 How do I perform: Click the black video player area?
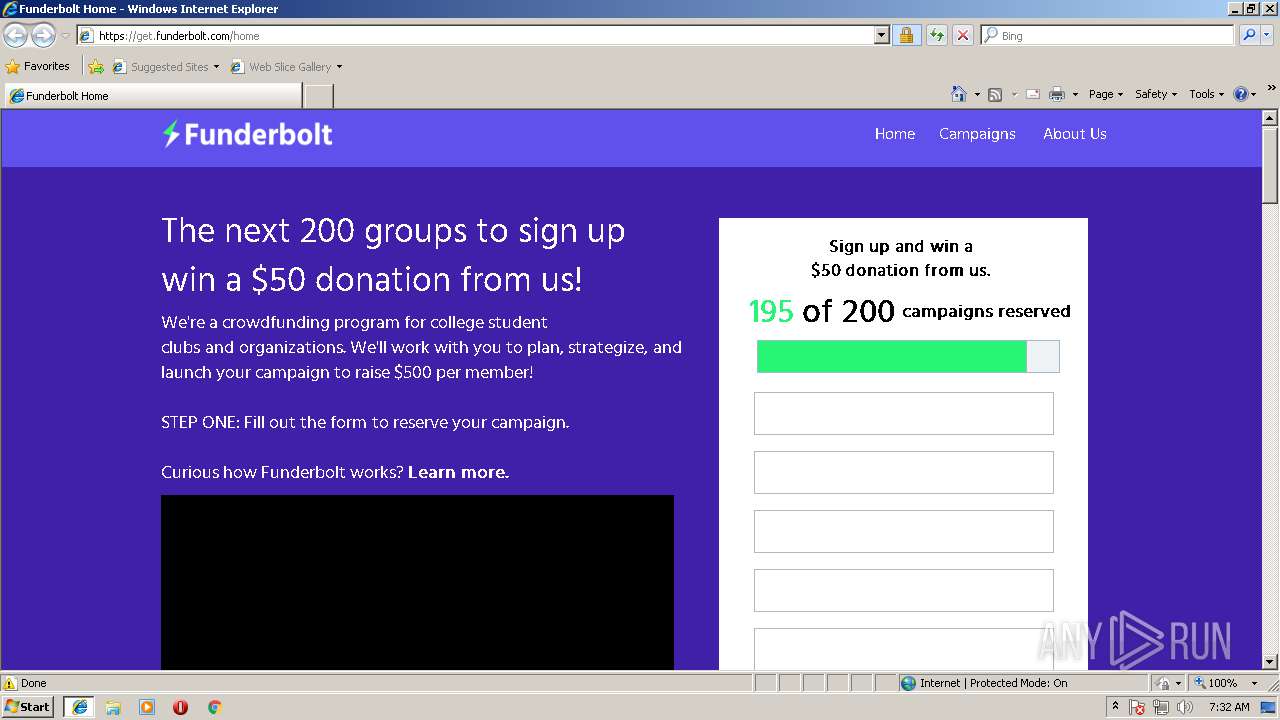click(x=417, y=582)
